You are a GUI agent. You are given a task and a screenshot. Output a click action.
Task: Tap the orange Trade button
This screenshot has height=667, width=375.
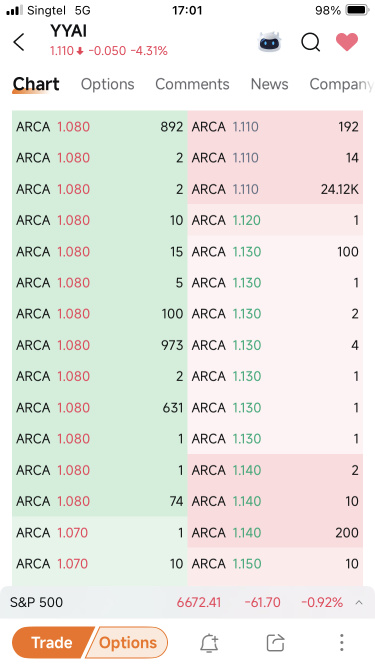tap(54, 642)
